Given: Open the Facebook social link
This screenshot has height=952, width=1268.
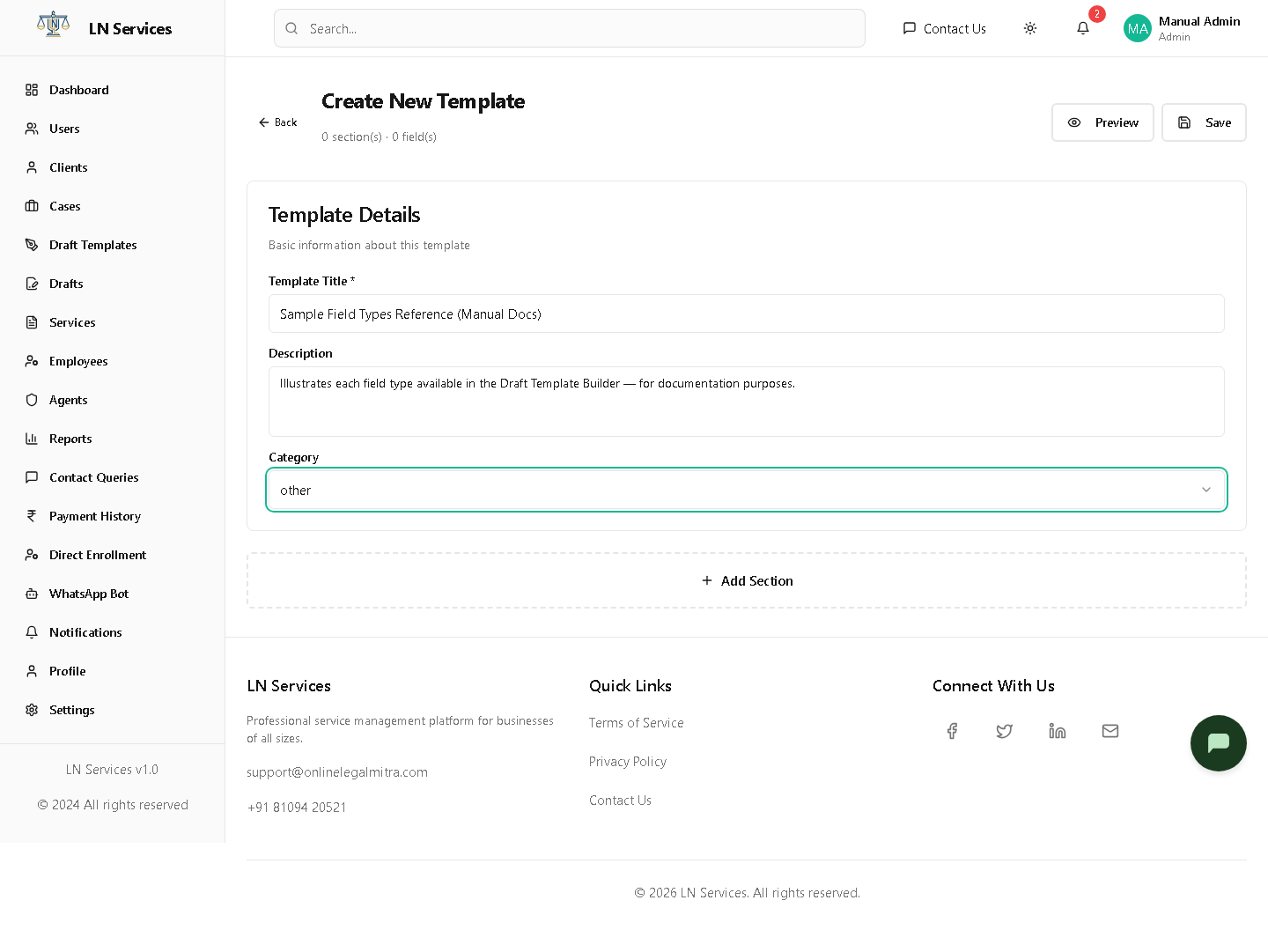Looking at the screenshot, I should (x=952, y=731).
